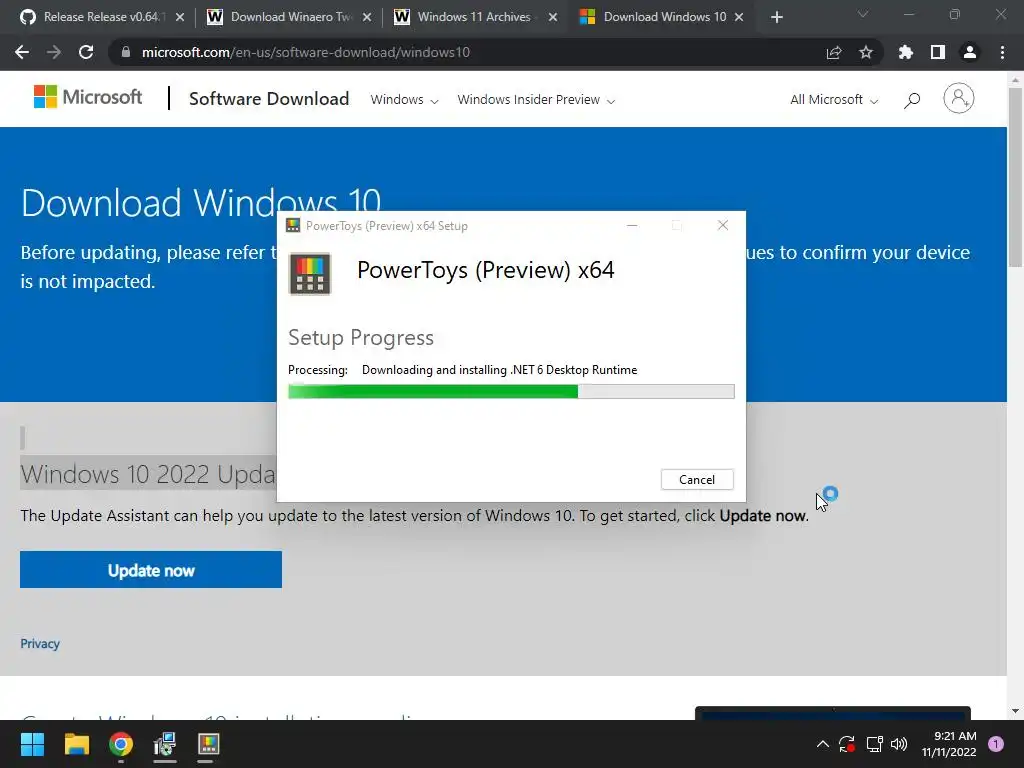The image size is (1024, 768).
Task: Click the Update now button
Action: (x=151, y=569)
